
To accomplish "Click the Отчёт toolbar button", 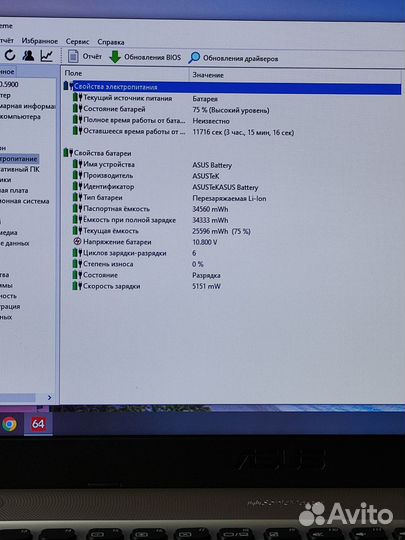I will 85,56.
